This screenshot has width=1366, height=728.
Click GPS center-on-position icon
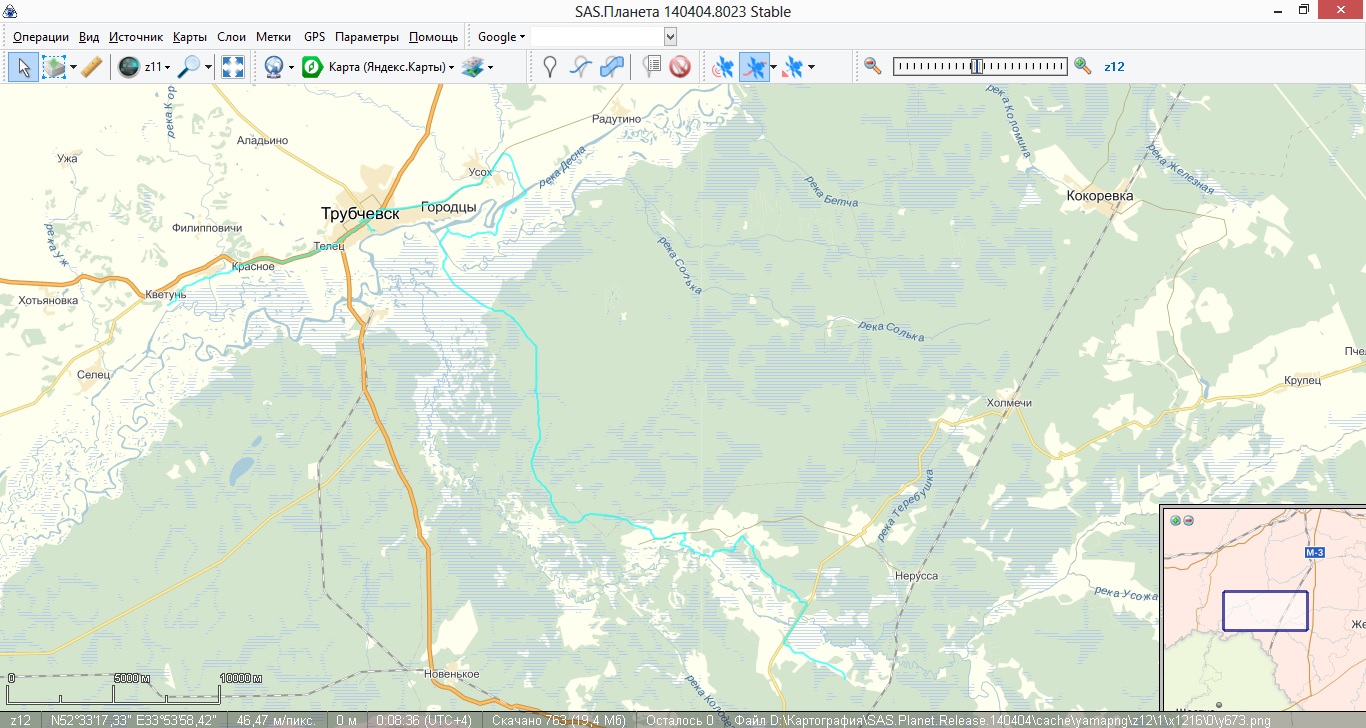[793, 67]
